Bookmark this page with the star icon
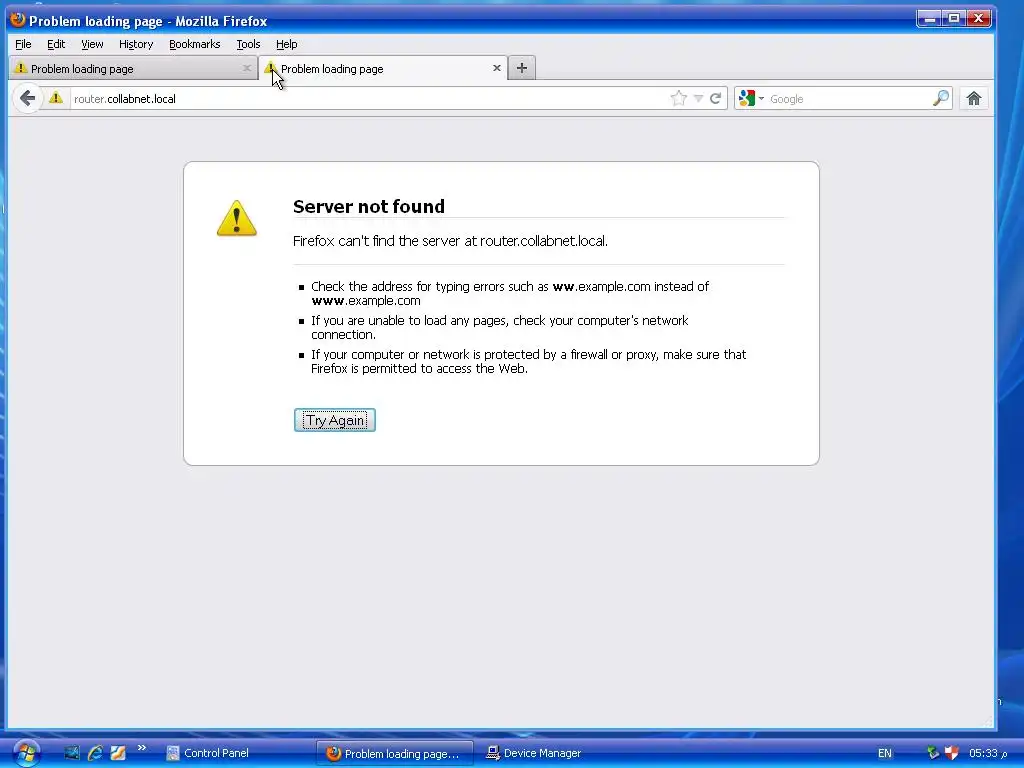 click(x=679, y=99)
